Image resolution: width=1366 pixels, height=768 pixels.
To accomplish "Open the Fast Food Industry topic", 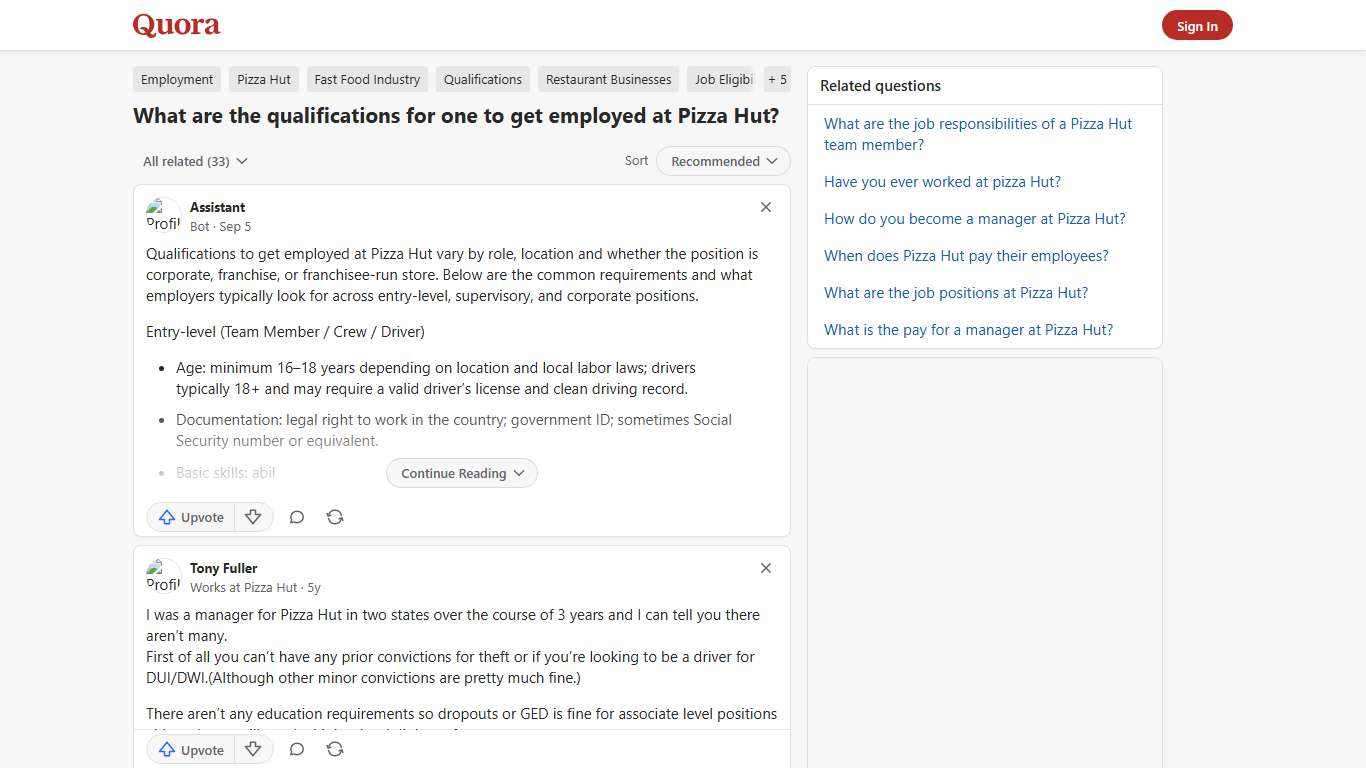I will (x=367, y=79).
